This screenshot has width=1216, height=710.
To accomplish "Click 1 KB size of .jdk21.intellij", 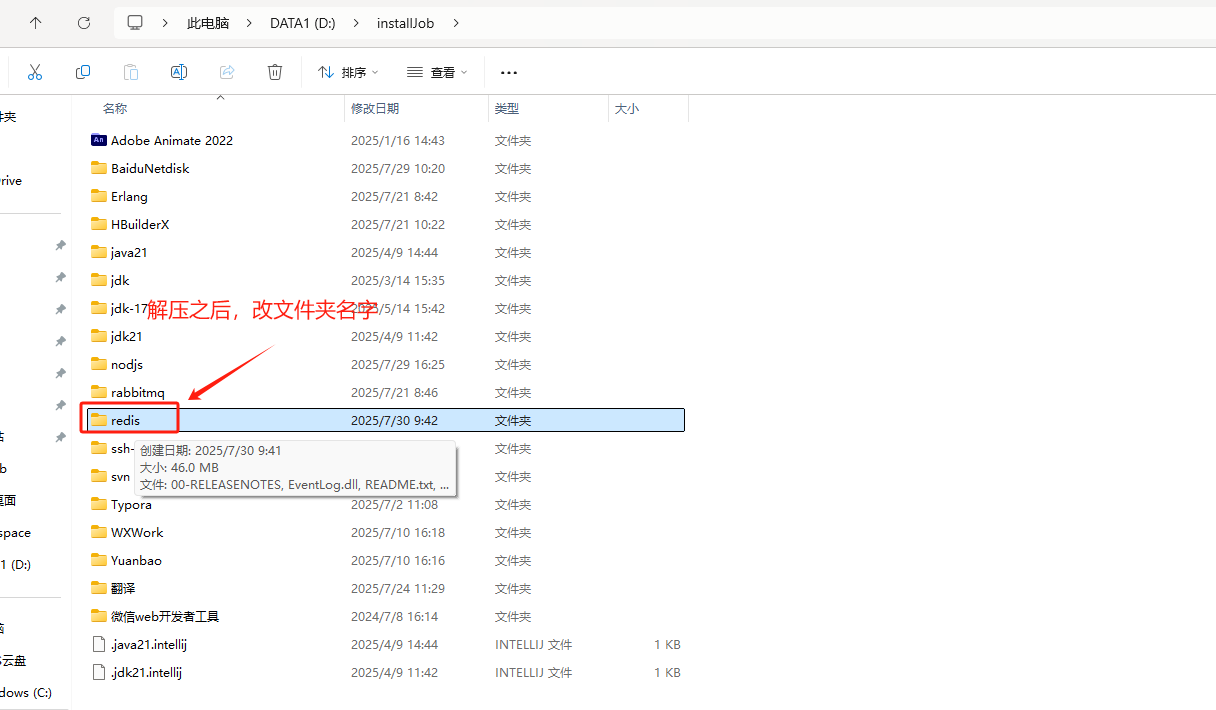I will coord(667,673).
